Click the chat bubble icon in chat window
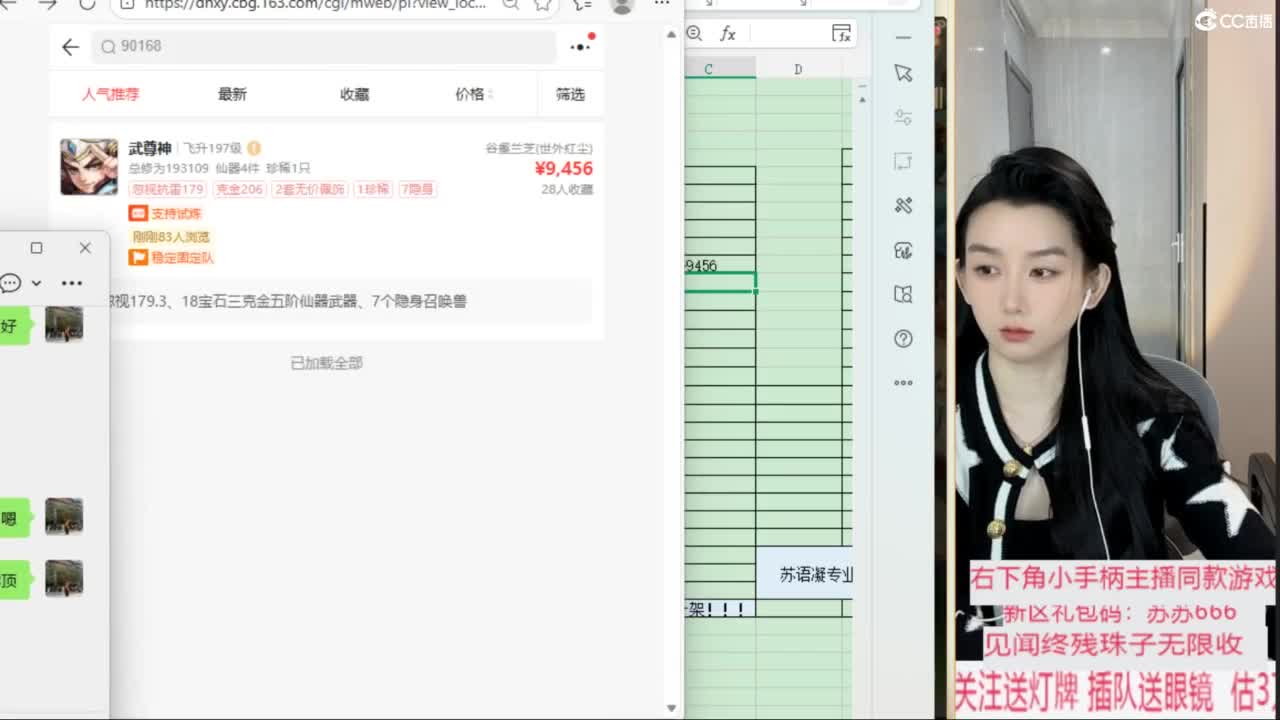Screen dimensions: 1280x720 [11, 283]
